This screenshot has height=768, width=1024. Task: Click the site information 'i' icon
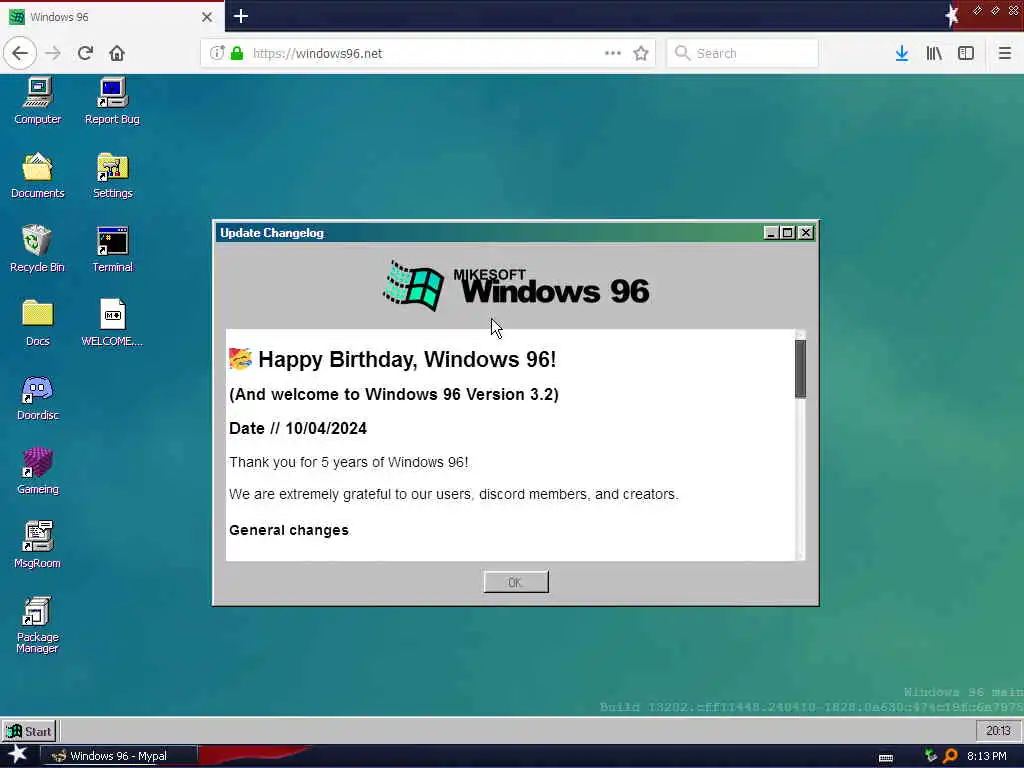pyautogui.click(x=217, y=53)
